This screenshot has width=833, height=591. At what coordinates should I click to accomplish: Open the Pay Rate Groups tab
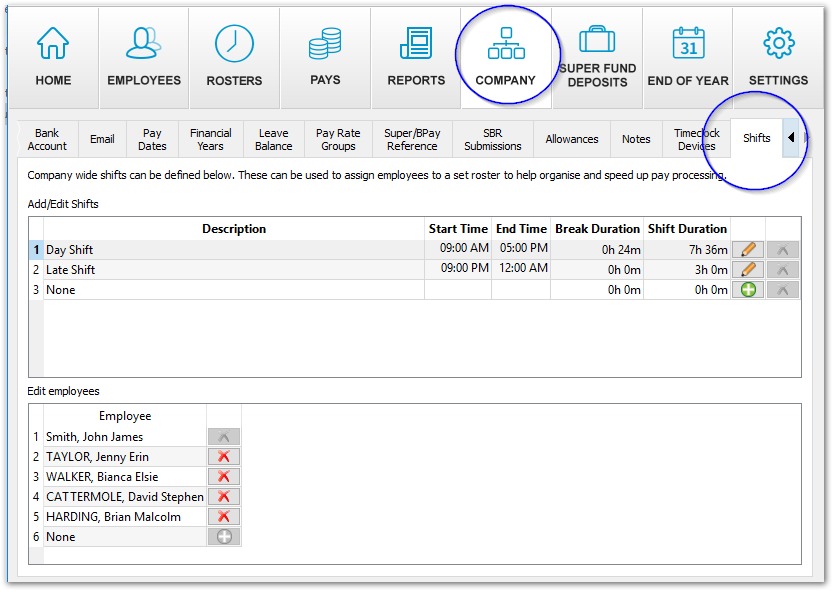(x=338, y=139)
